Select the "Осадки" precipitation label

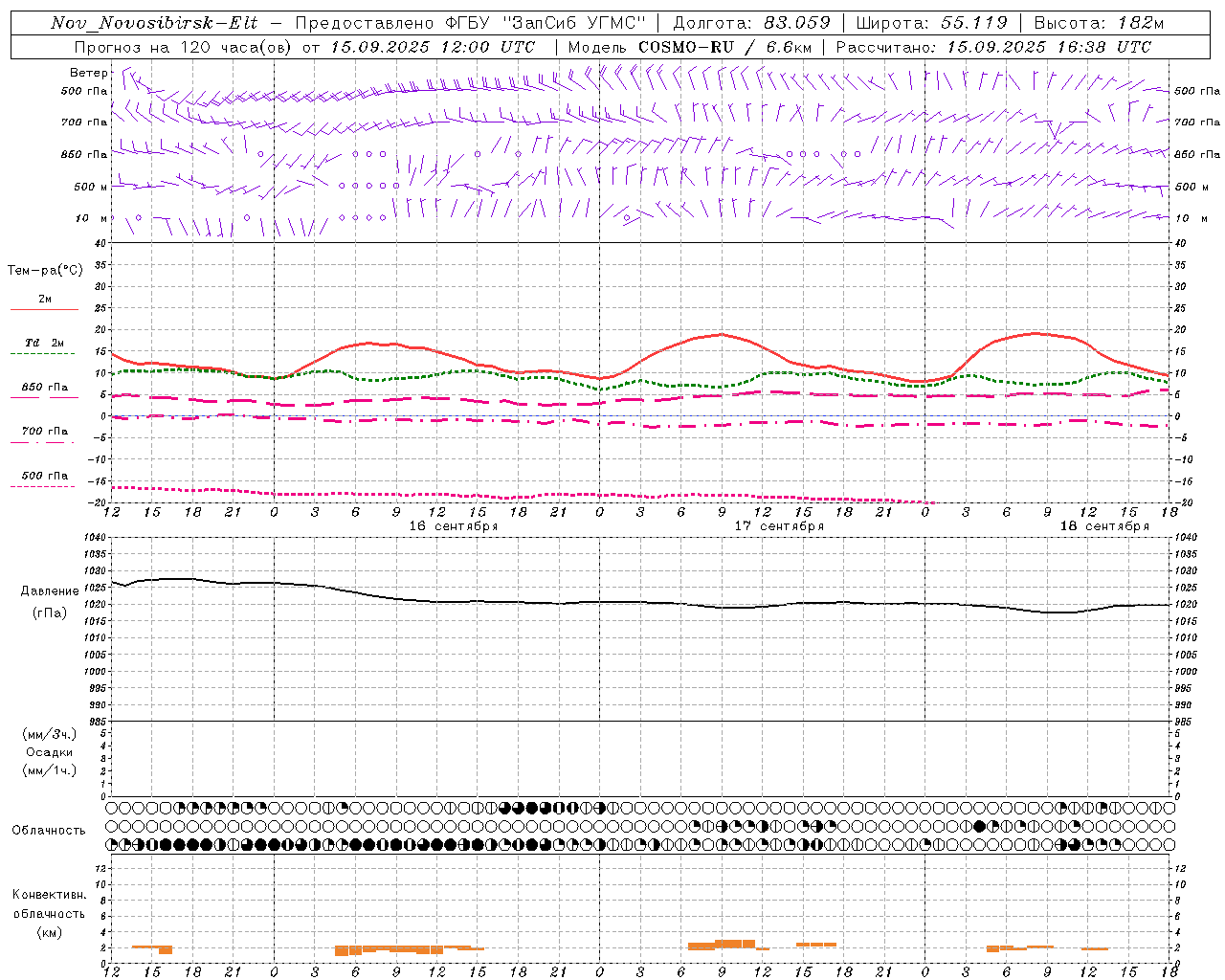click(x=50, y=752)
